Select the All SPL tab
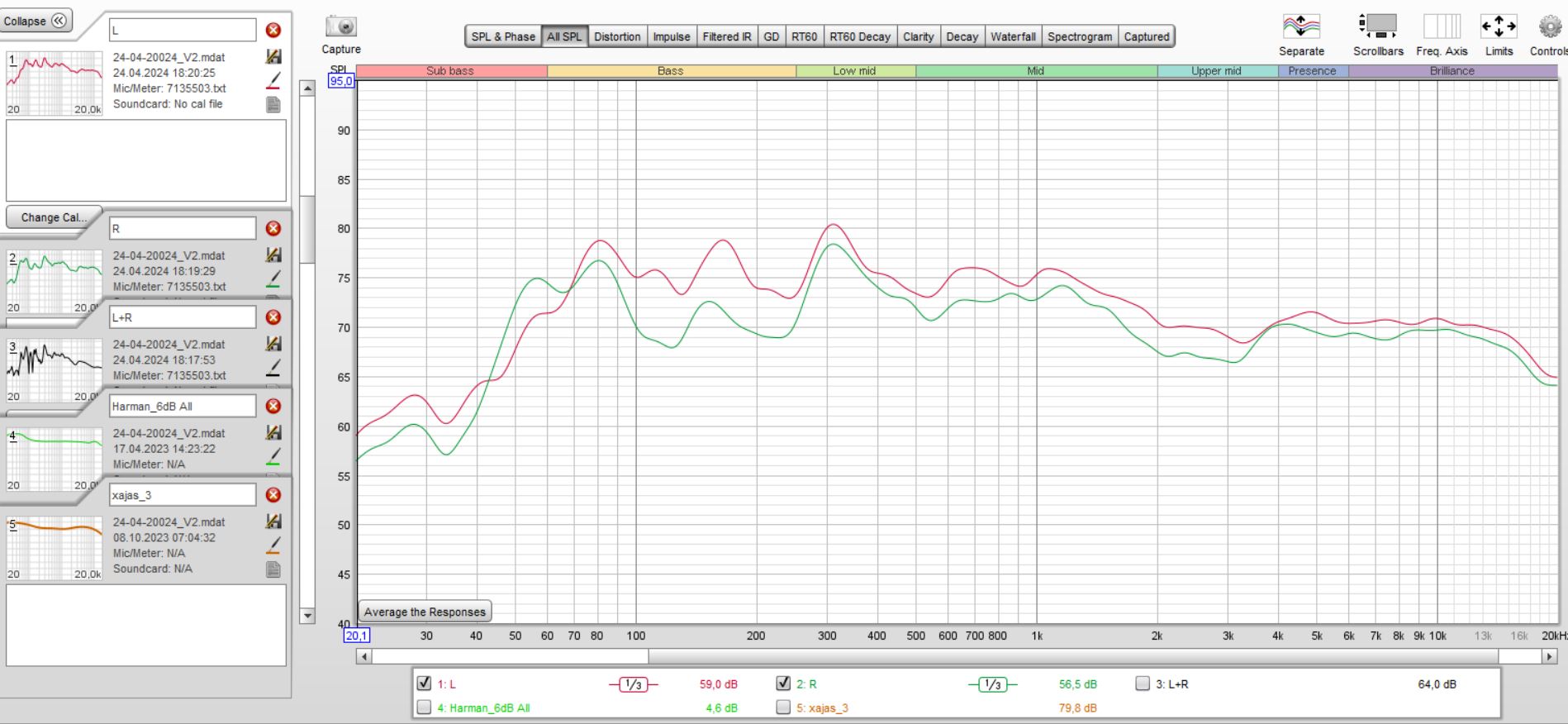1568x724 pixels. click(x=564, y=36)
